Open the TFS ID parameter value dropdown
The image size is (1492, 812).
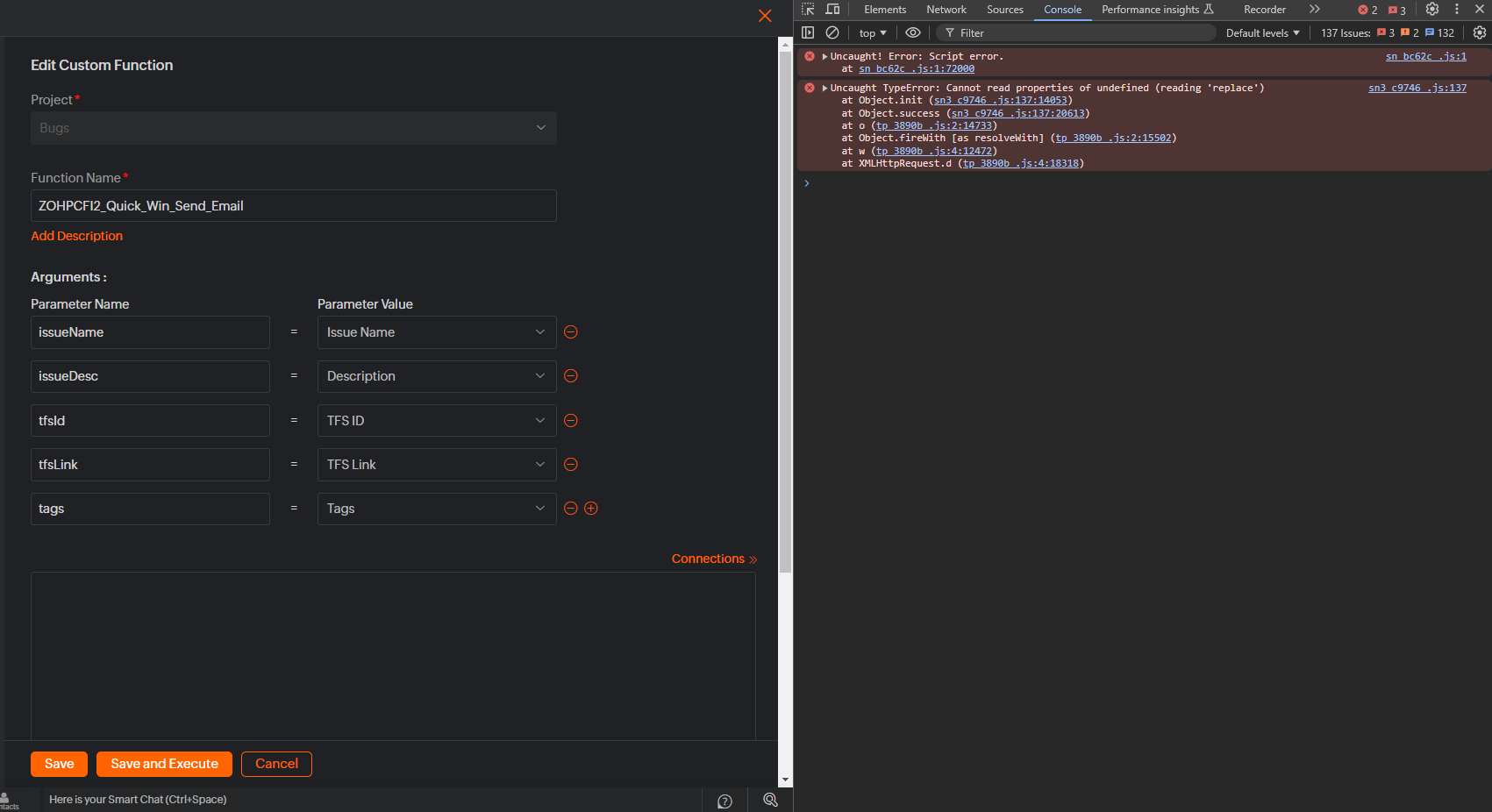(436, 421)
